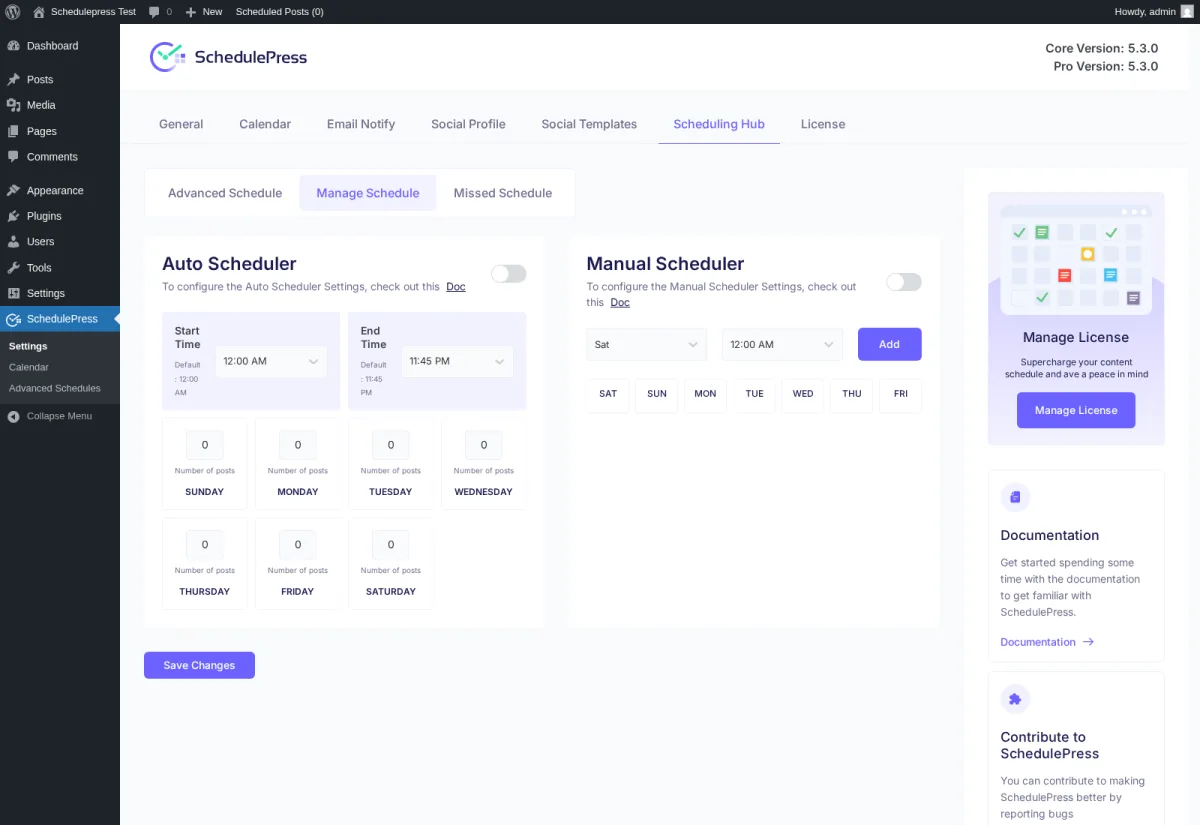Select the TUE day box in Manual Scheduler
Image resolution: width=1200 pixels, height=825 pixels.
(754, 394)
